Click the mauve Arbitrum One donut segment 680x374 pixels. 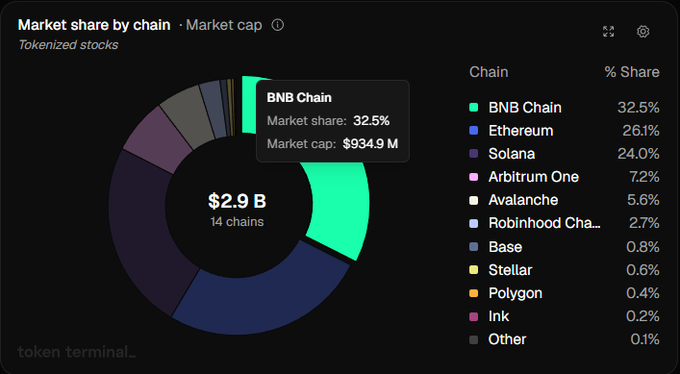[157, 138]
